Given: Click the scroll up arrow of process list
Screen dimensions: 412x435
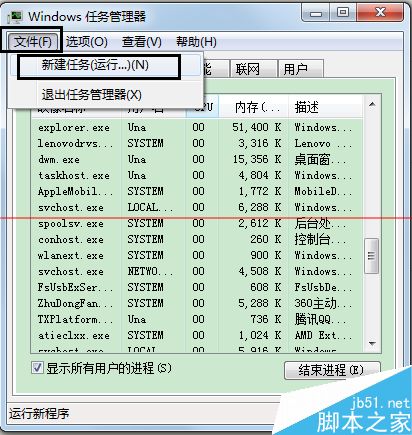Looking at the screenshot, I should pyautogui.click(x=372, y=105).
